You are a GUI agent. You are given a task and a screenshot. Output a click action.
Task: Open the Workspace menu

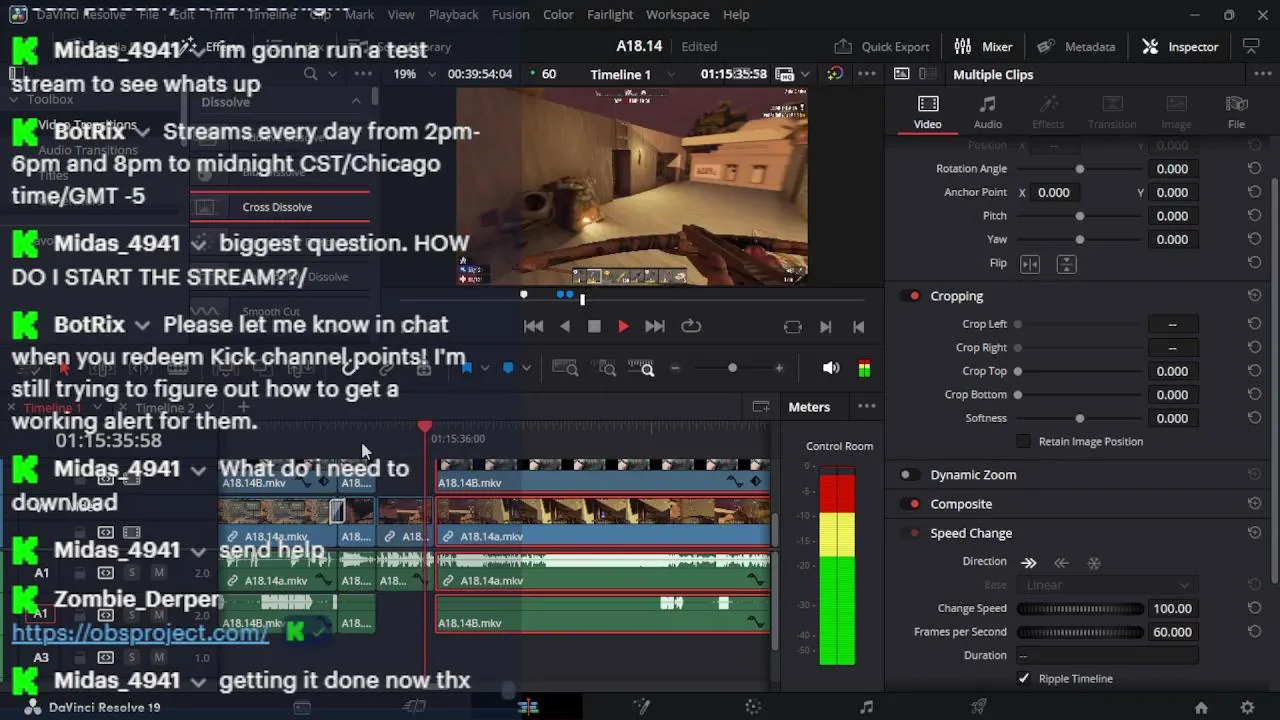677,14
